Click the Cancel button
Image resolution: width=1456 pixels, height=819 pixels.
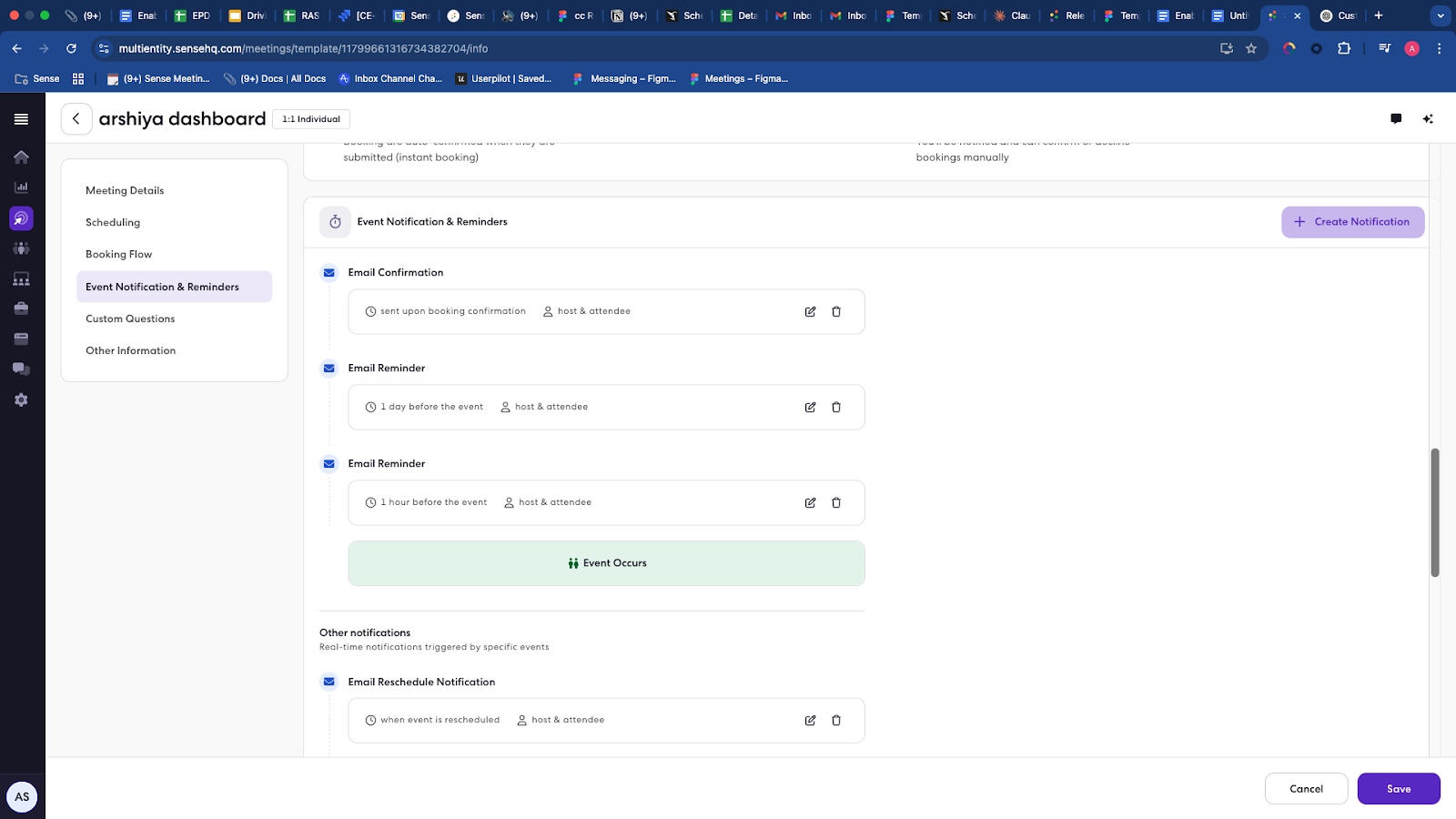1306,789
